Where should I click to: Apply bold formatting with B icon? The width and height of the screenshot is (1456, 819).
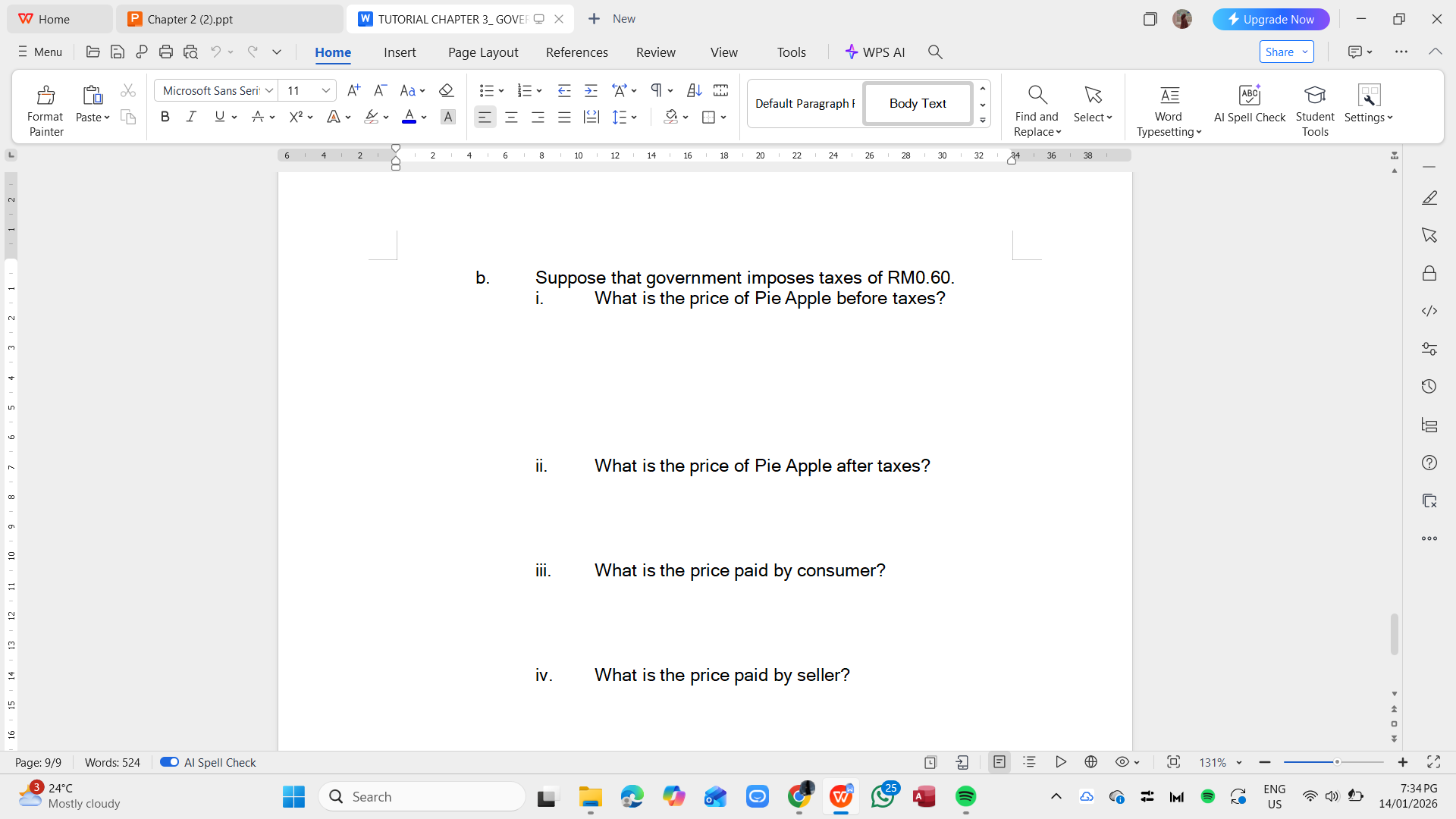pos(165,117)
